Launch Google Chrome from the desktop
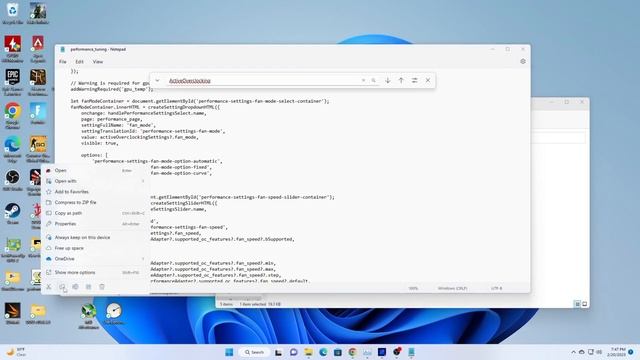This screenshot has height=360, width=640. 13,116
